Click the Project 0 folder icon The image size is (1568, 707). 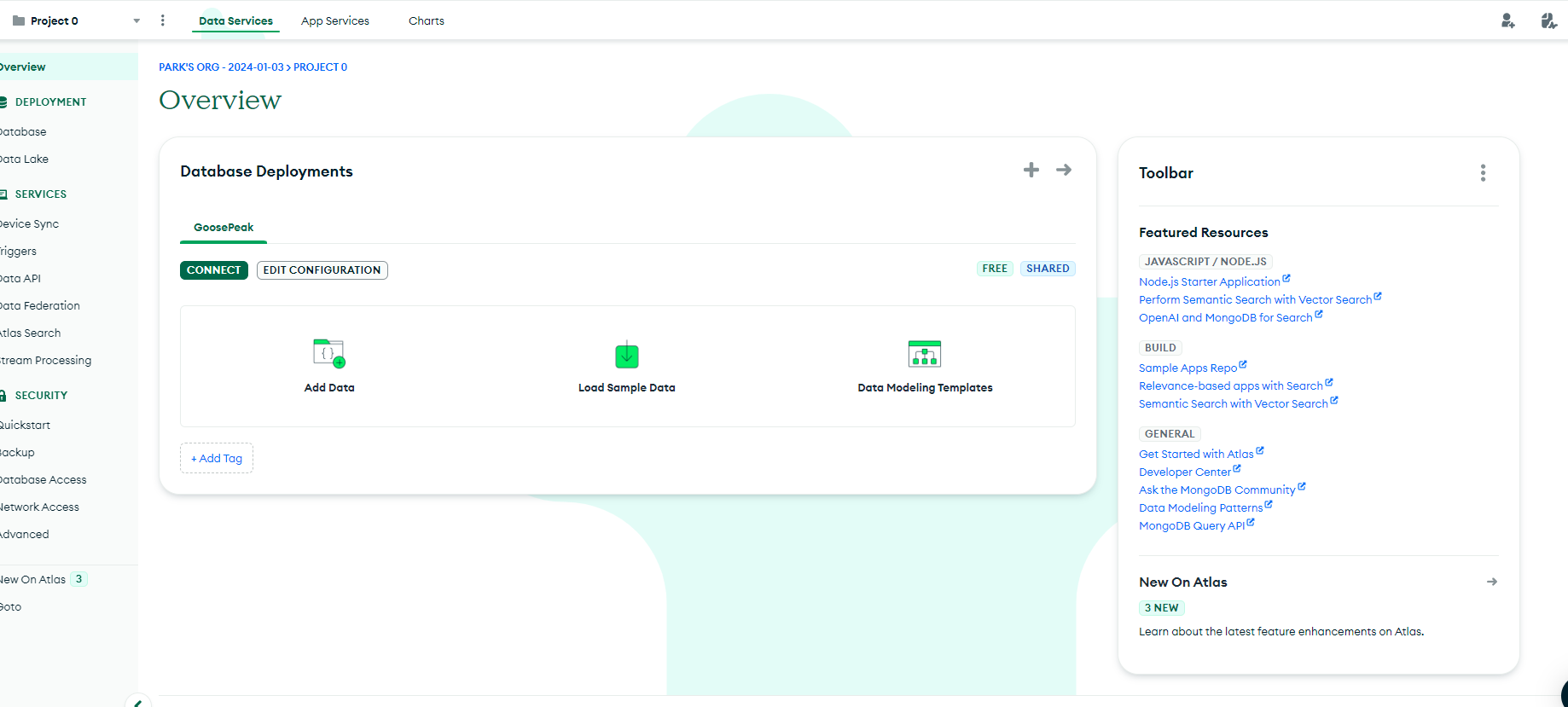[19, 20]
